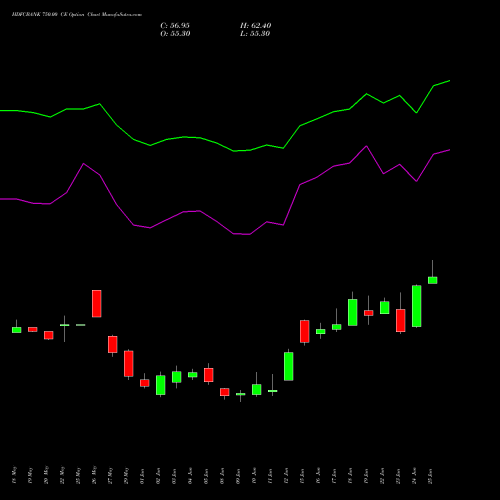This screenshot has width=500, height=500.
Task: Click the '12 Jun' date label on the axis
Action: (286, 476)
